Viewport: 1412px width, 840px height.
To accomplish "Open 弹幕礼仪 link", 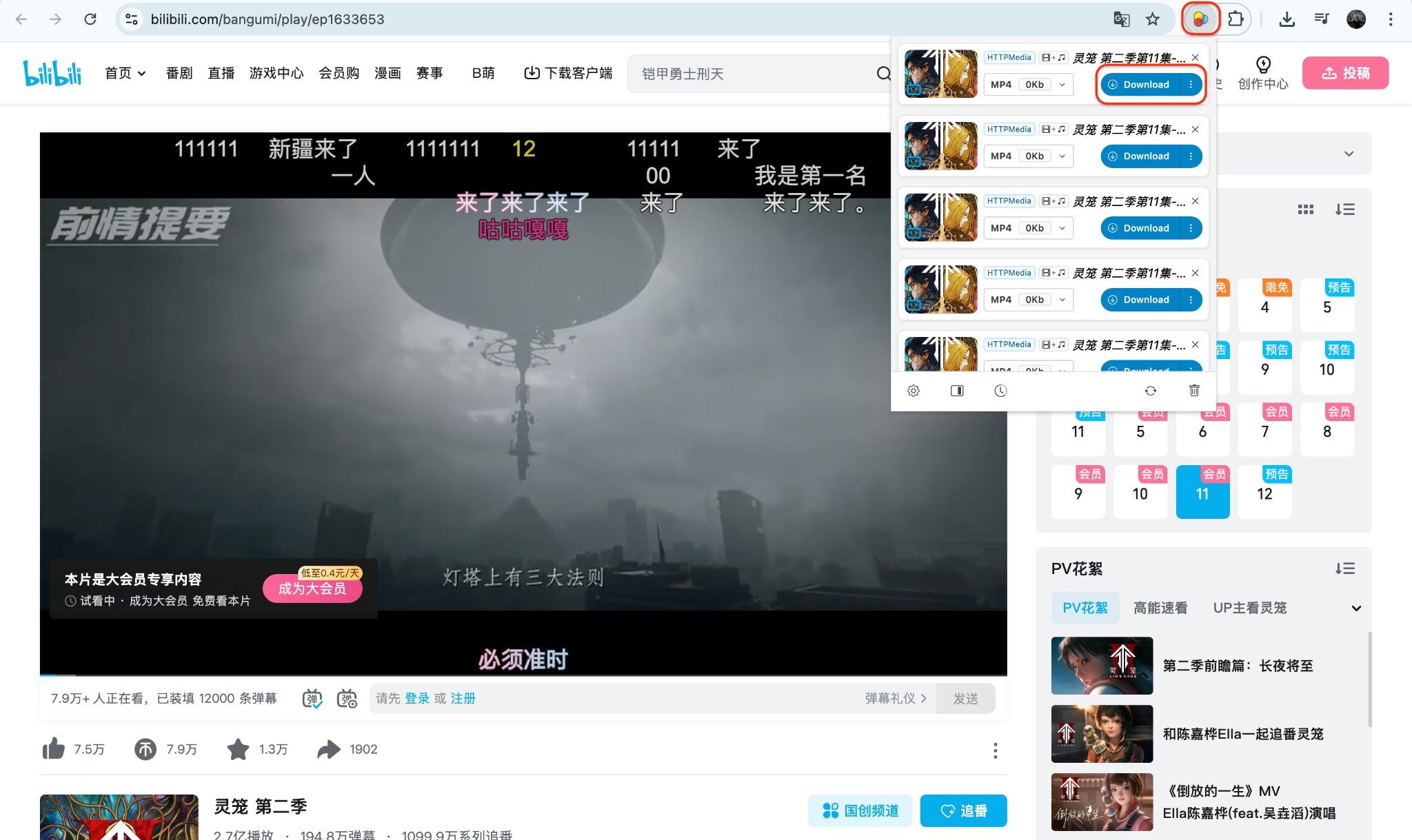I will 896,699.
